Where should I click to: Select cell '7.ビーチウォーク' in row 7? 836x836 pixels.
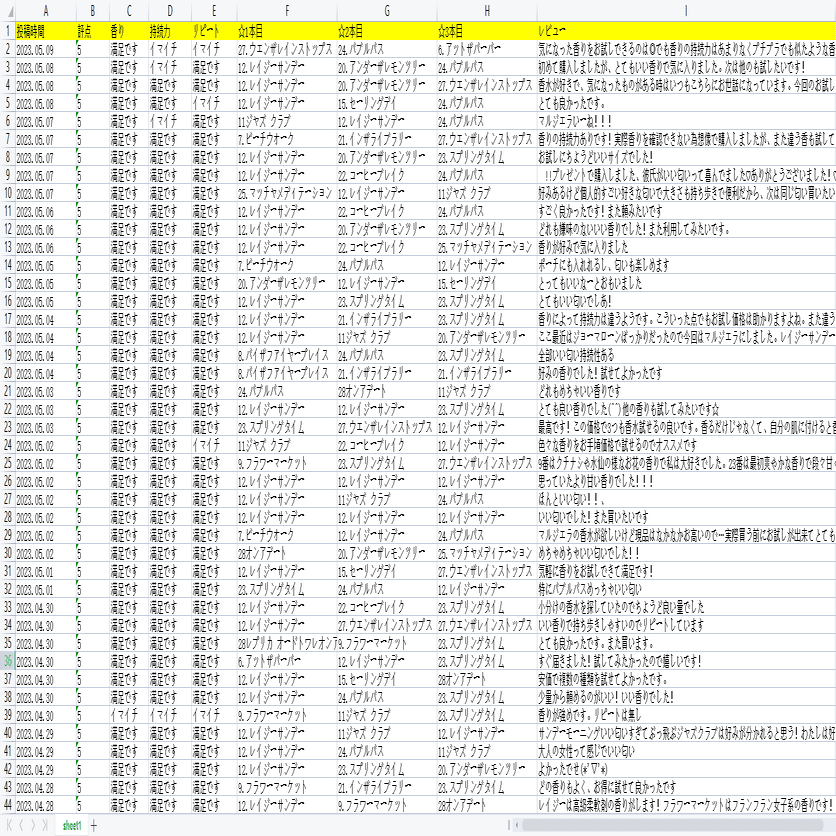287,139
